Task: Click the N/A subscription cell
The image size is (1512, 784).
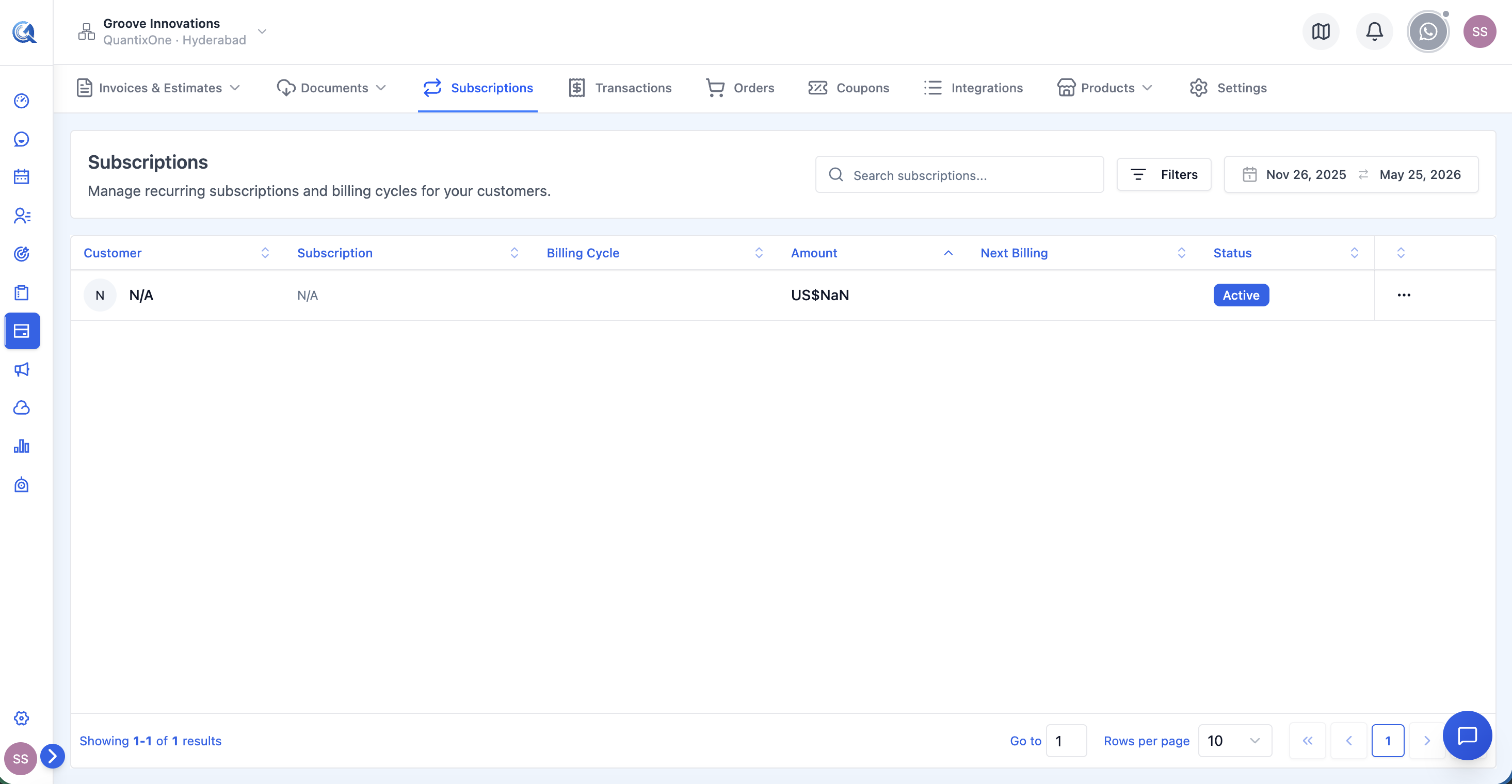Action: coord(308,295)
